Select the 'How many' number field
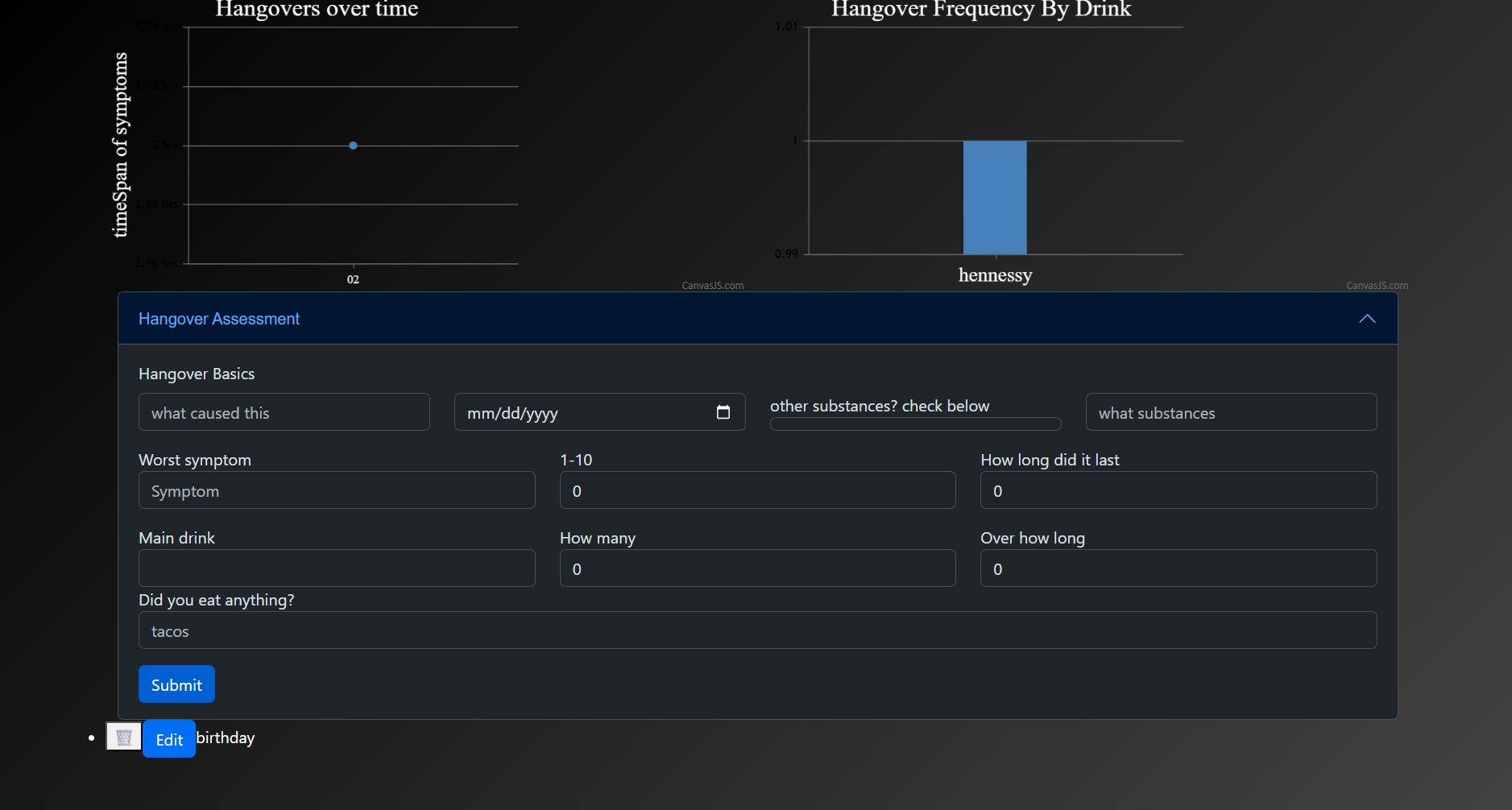 pyautogui.click(x=757, y=568)
